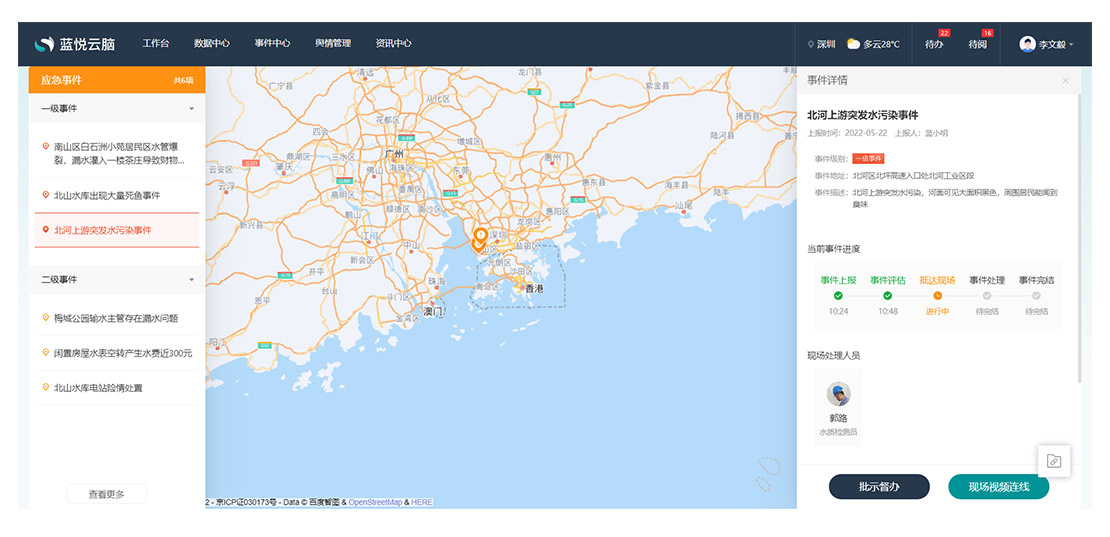Click 郭路 on-site staff photo

(x=838, y=394)
